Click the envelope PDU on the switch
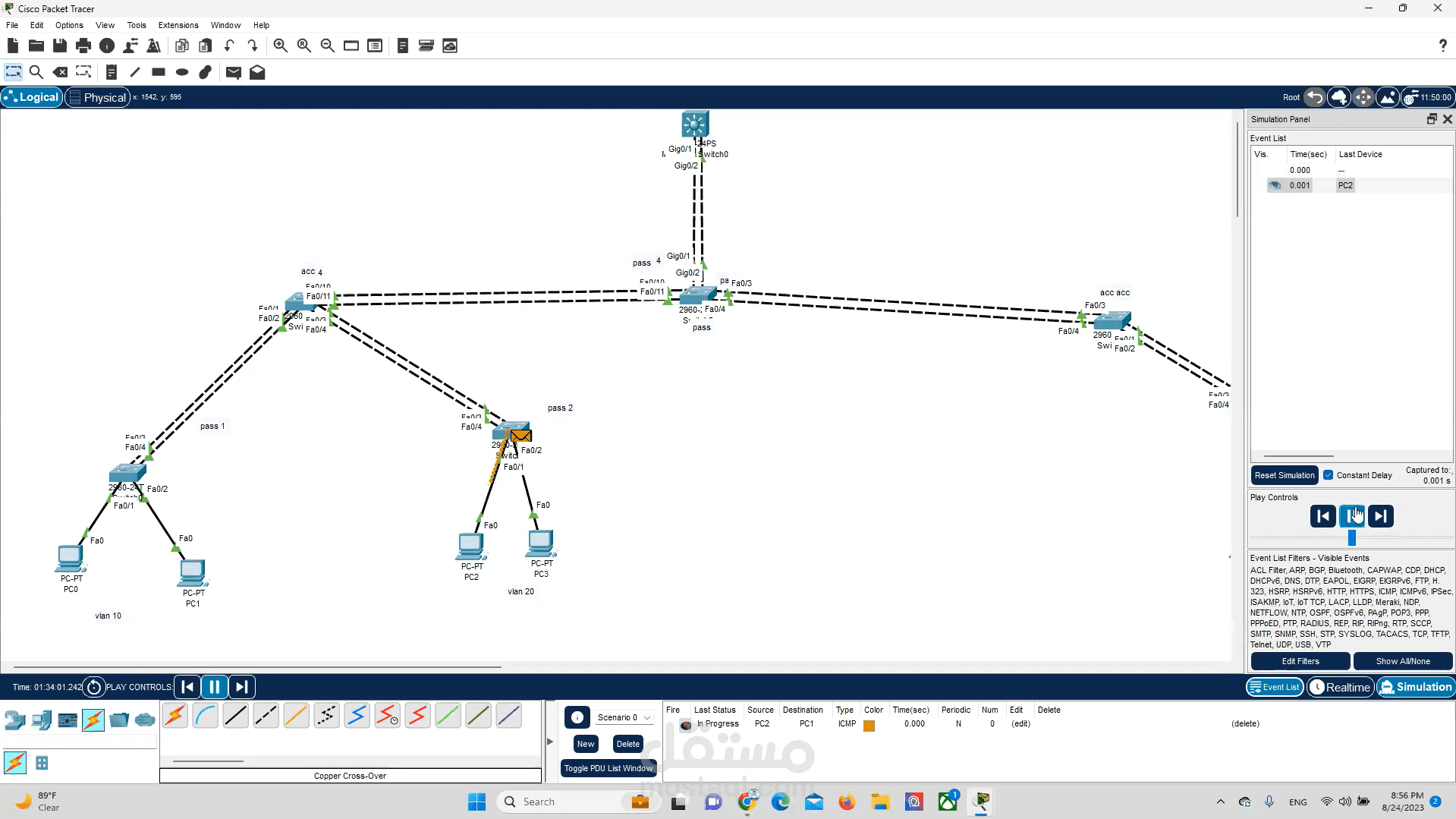Image resolution: width=1456 pixels, height=819 pixels. (521, 436)
